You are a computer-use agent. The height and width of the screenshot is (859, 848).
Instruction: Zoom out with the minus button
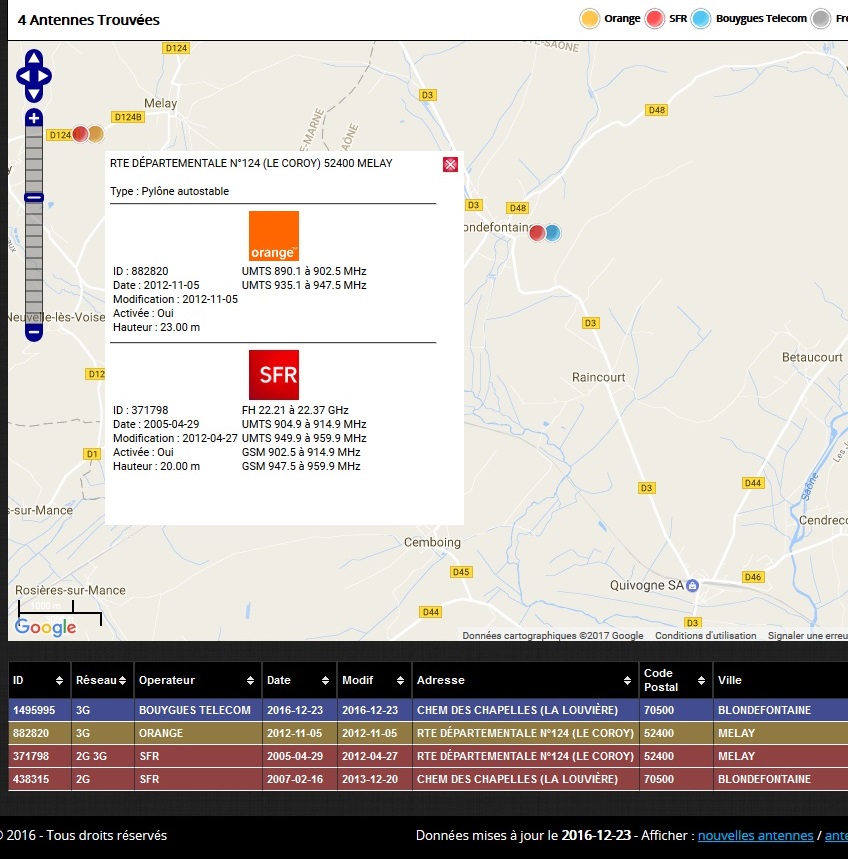34,332
